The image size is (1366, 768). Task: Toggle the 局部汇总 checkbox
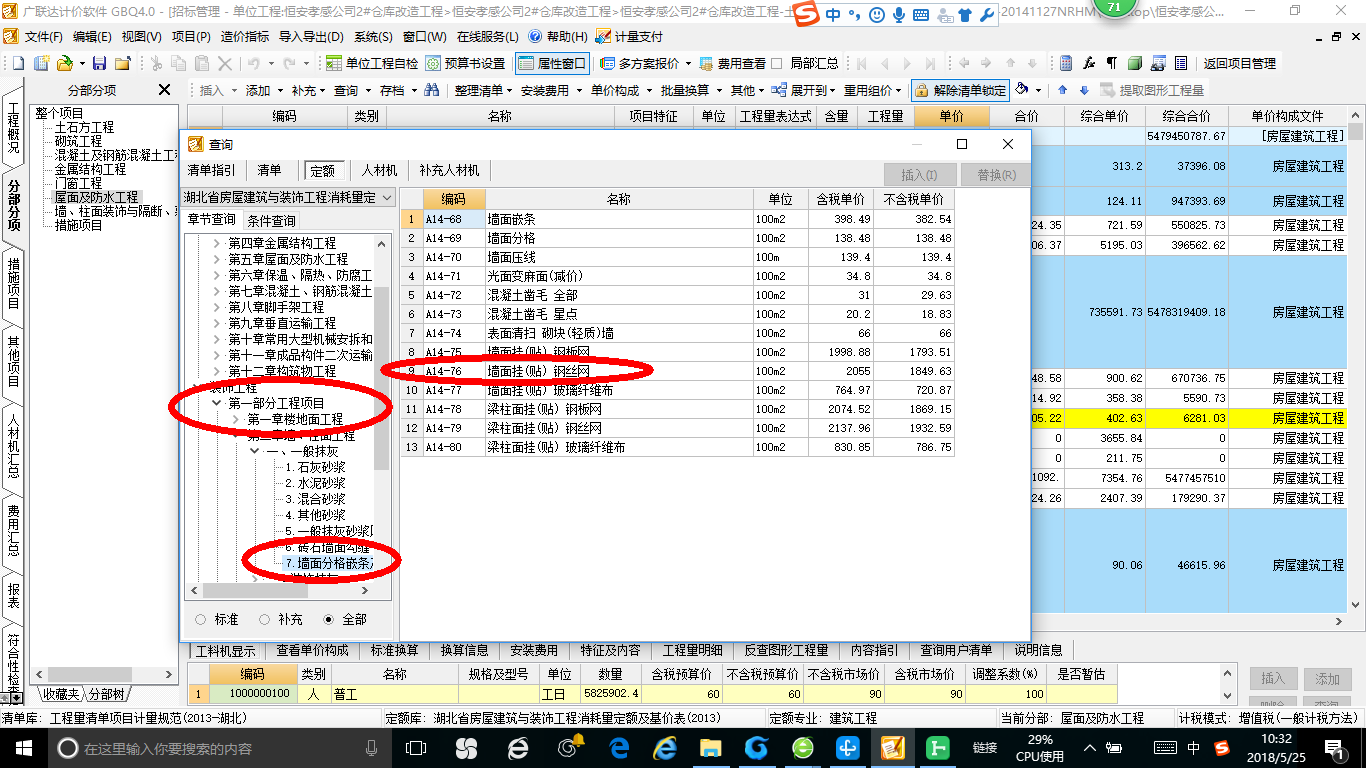pos(777,63)
